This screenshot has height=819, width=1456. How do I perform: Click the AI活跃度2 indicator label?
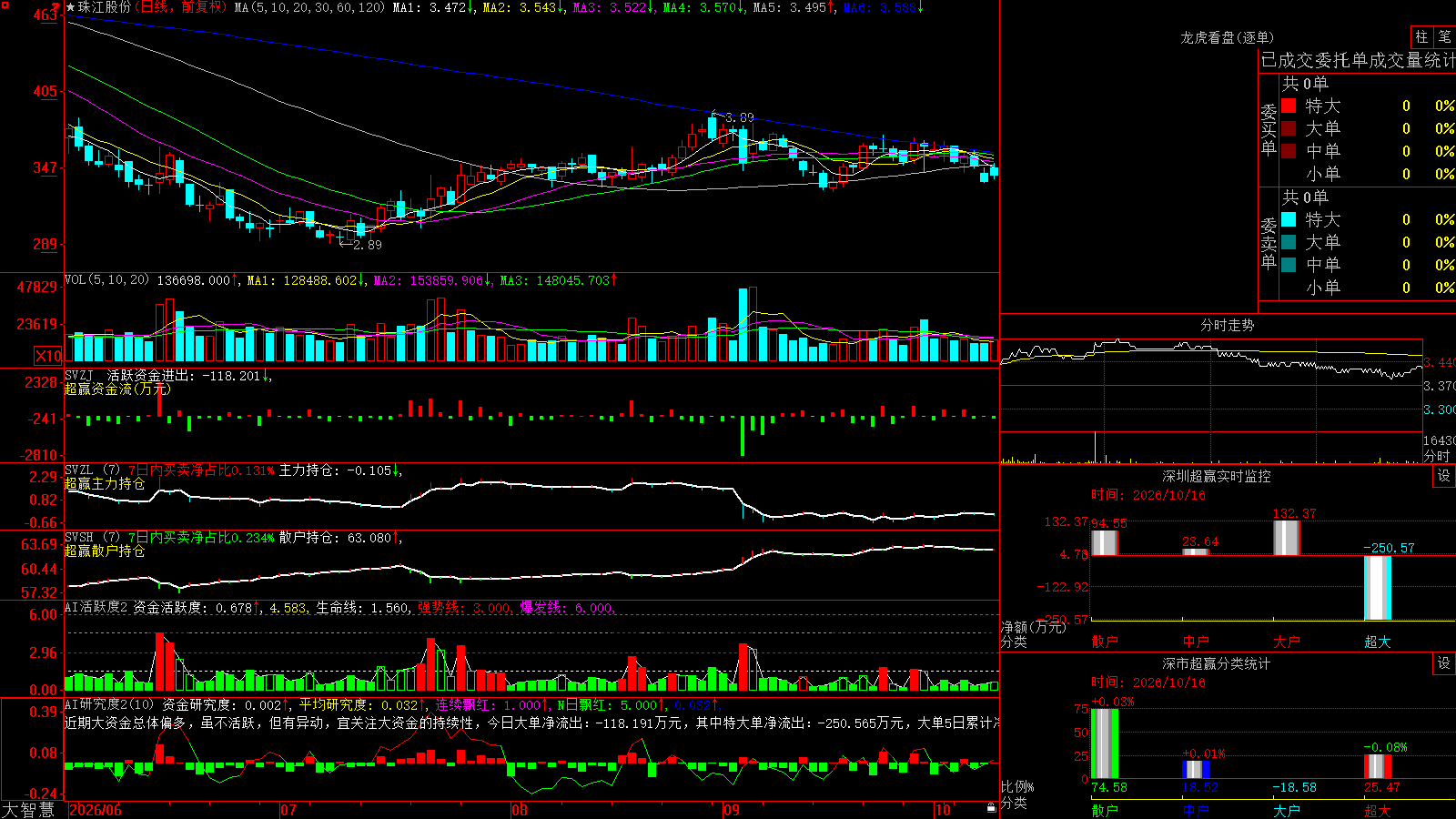96,608
